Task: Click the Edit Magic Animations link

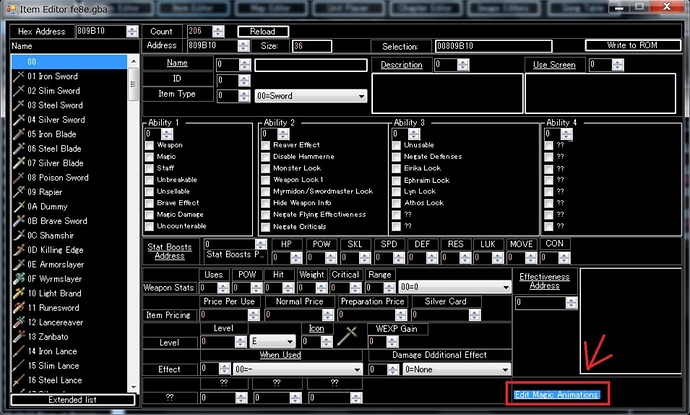Action: (x=557, y=395)
